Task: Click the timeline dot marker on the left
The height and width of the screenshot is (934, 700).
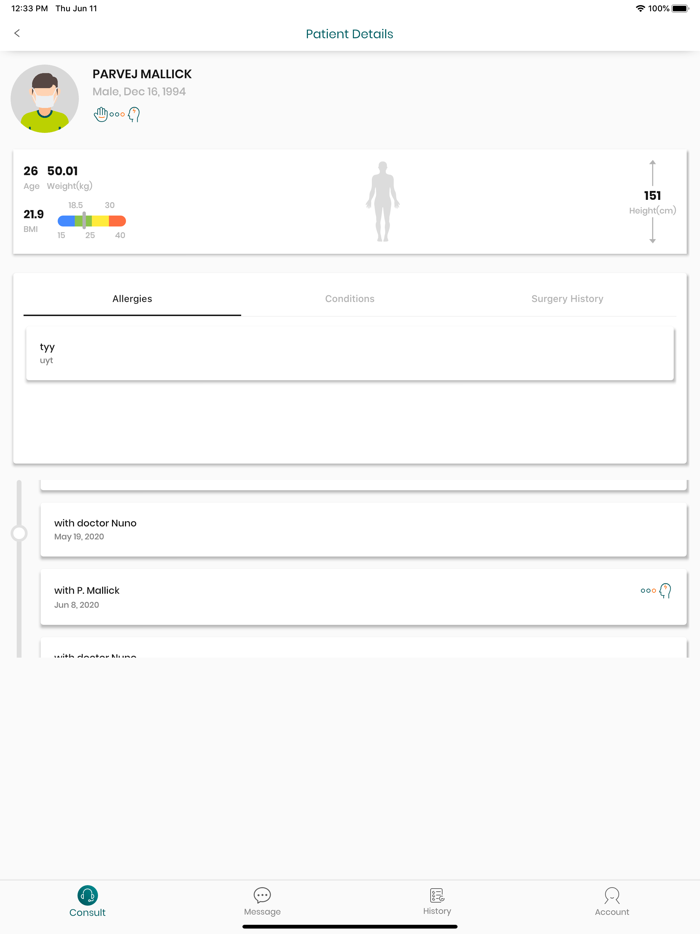Action: 17,531
